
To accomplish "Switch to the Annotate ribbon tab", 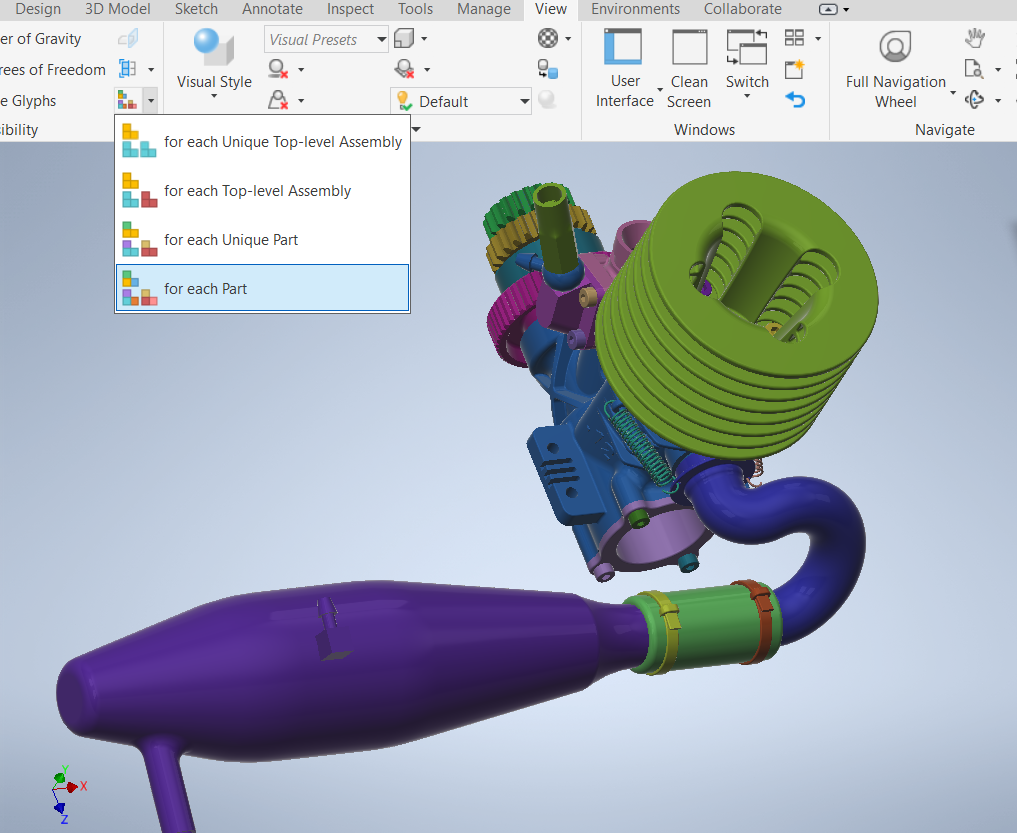I will [x=271, y=9].
